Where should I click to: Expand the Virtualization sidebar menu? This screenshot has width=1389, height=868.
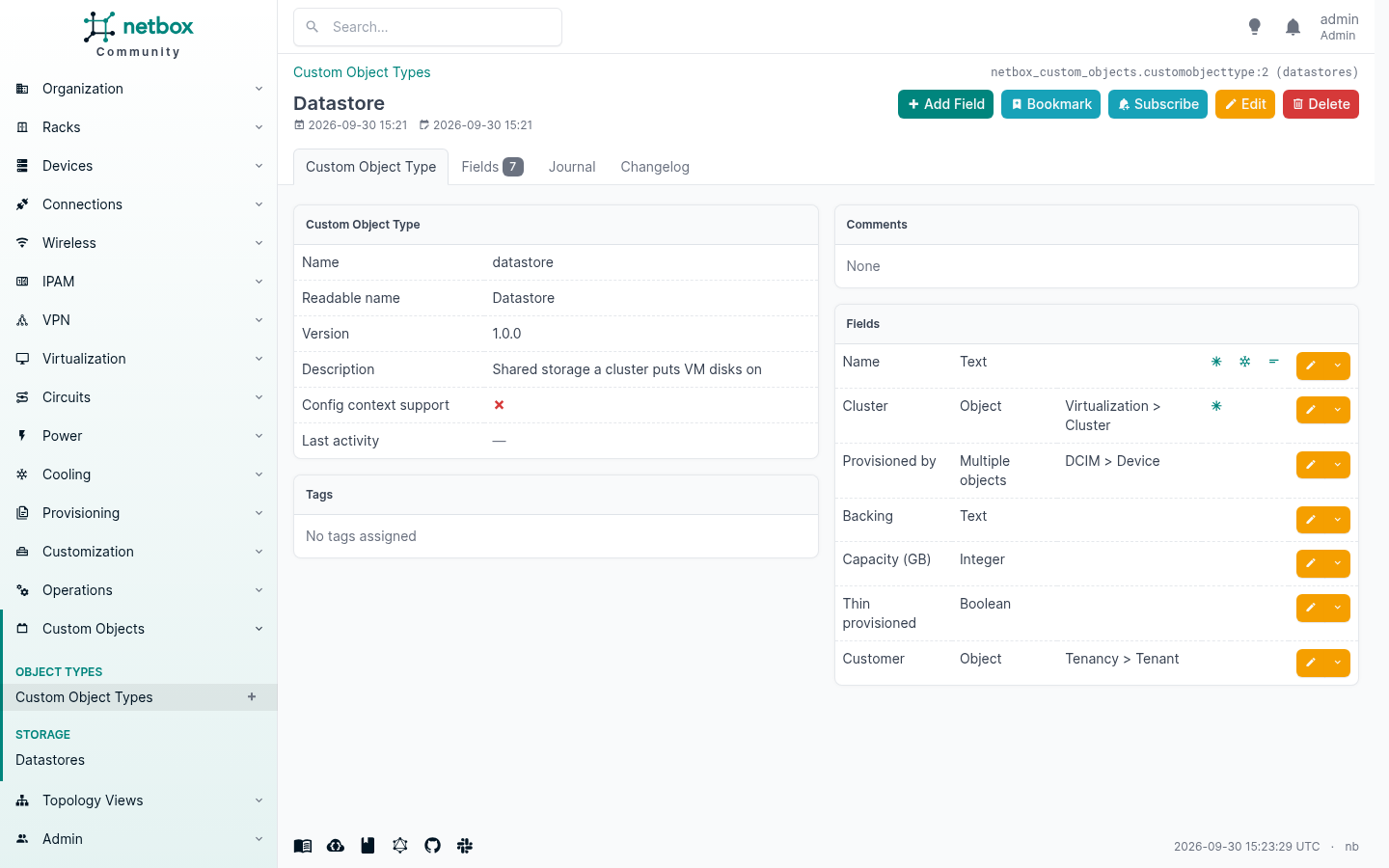tap(139, 359)
